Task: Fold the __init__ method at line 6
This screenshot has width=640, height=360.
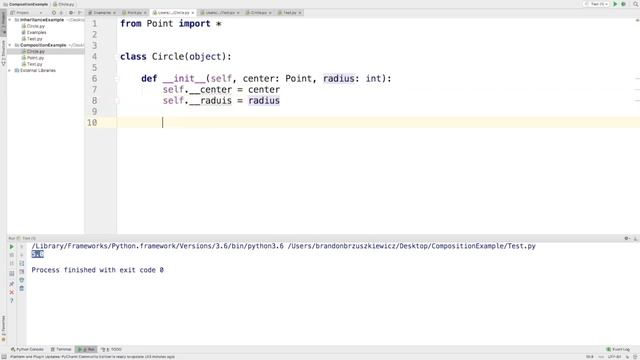Action: [117, 79]
